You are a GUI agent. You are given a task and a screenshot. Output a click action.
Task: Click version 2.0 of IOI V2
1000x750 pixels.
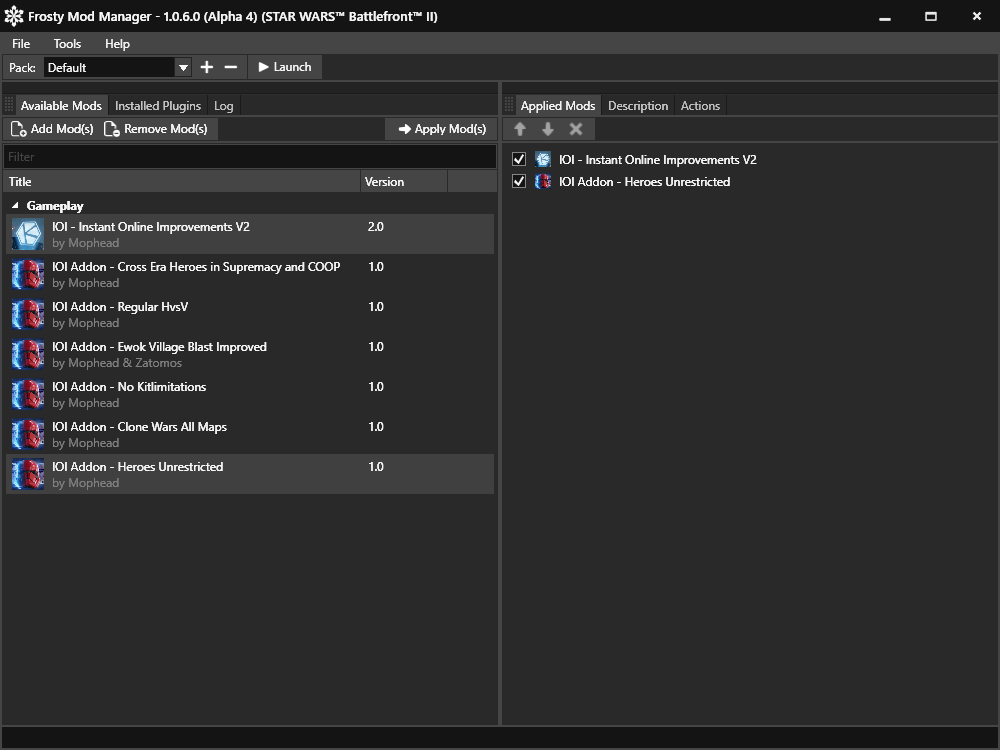tap(376, 226)
